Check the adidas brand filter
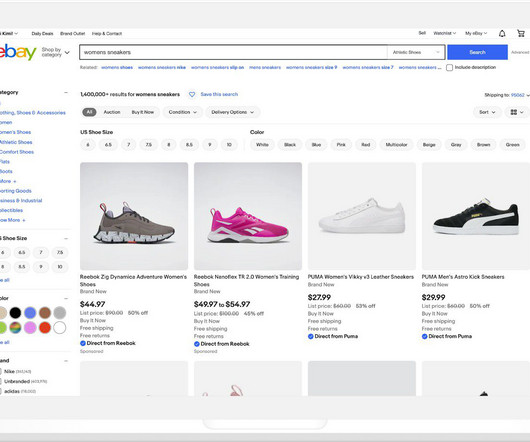Image resolution: width=530 pixels, height=442 pixels. coord(1,391)
